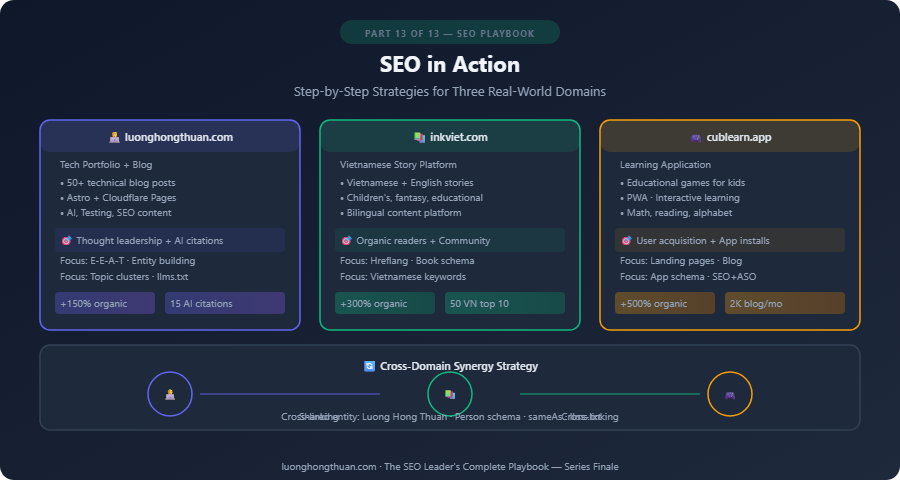Click the 50 VN top 10 badge
900x480 pixels.
[505, 303]
